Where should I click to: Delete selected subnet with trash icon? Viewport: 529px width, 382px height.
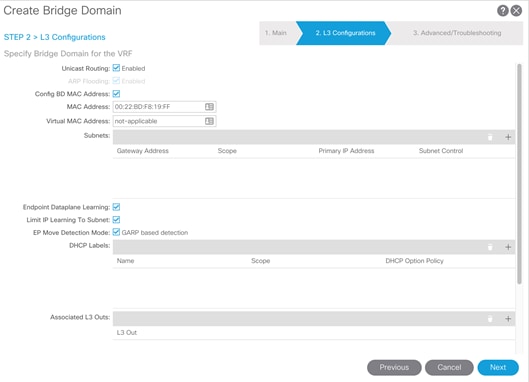click(490, 137)
